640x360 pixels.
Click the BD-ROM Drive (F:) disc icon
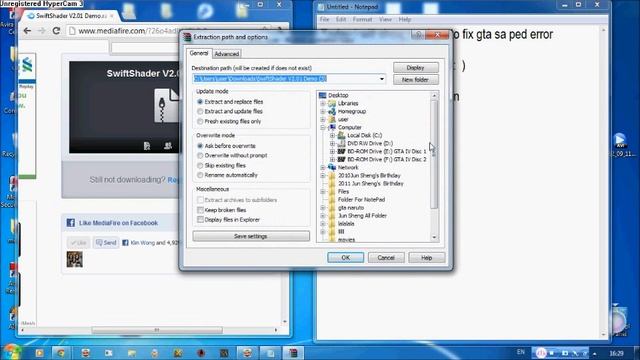tap(341, 159)
